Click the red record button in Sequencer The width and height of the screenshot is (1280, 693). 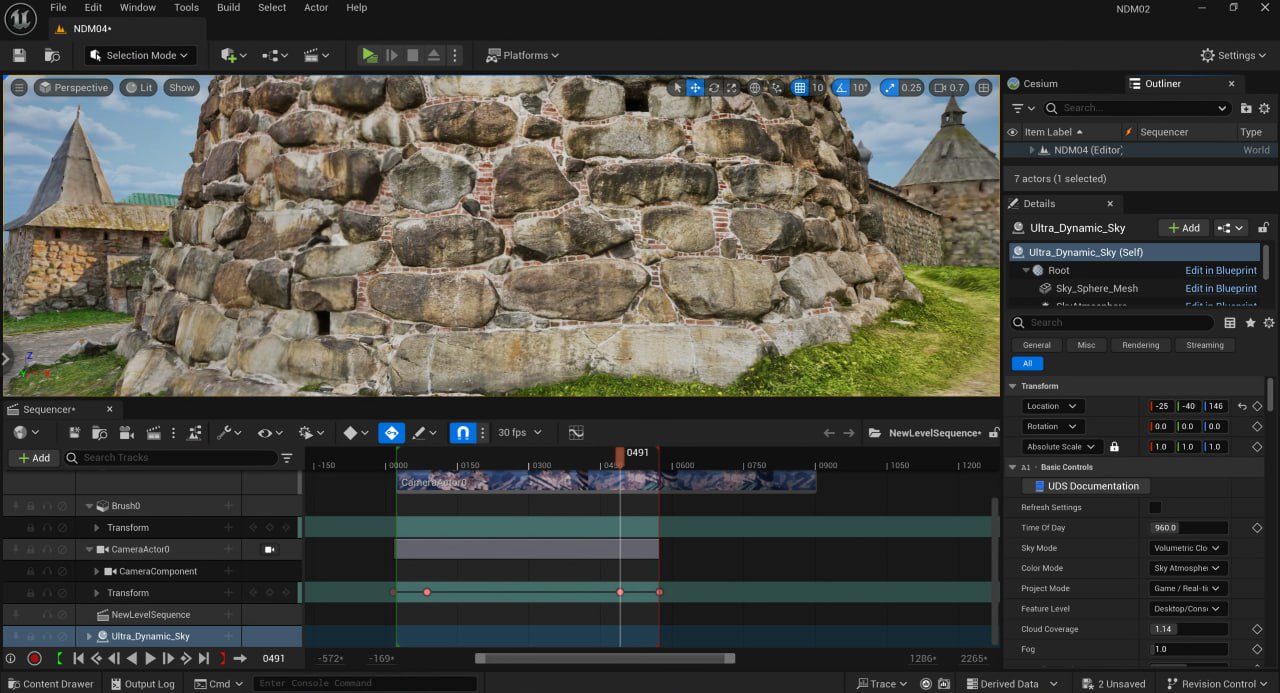(x=34, y=658)
